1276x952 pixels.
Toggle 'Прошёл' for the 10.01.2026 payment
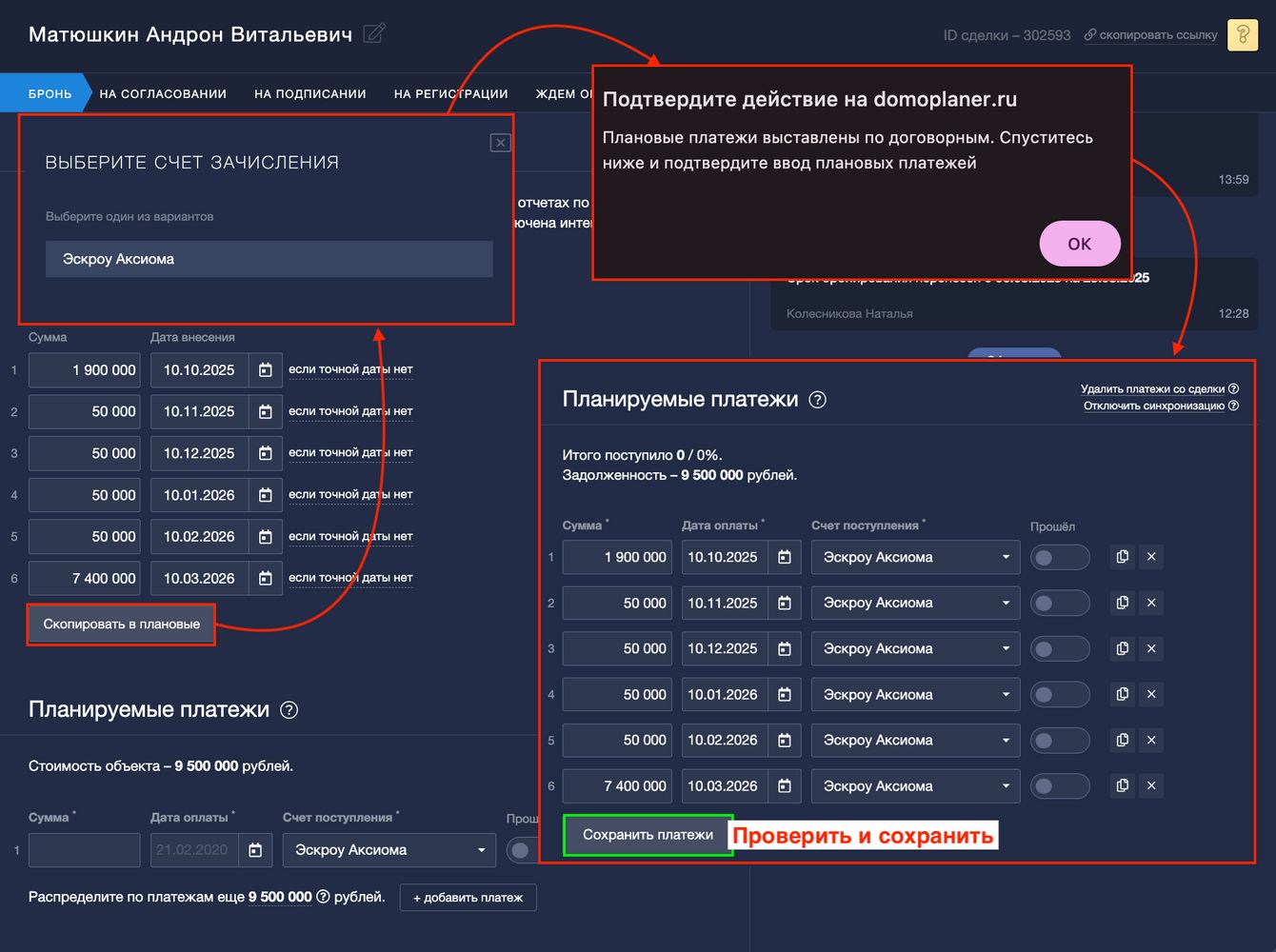click(1059, 695)
